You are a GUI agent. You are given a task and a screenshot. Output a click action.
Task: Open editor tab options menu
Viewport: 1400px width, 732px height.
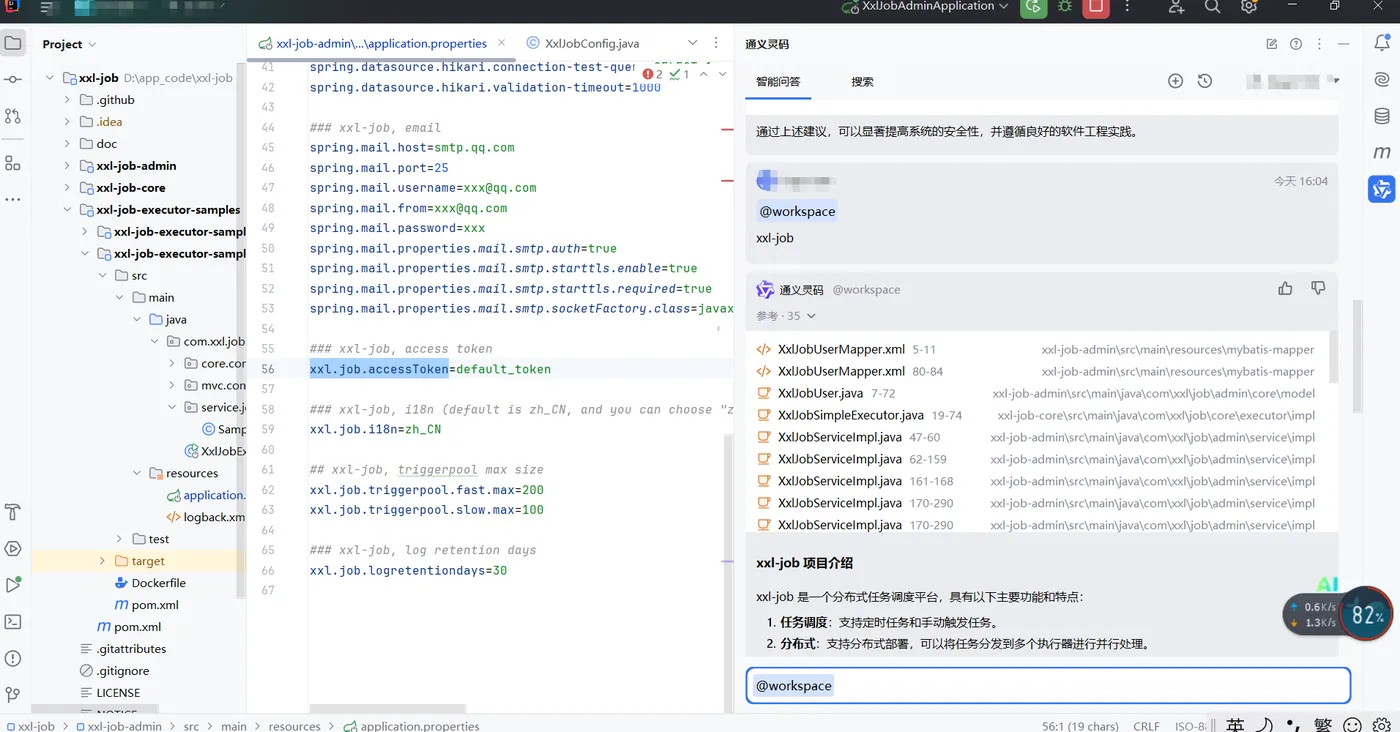coord(716,43)
